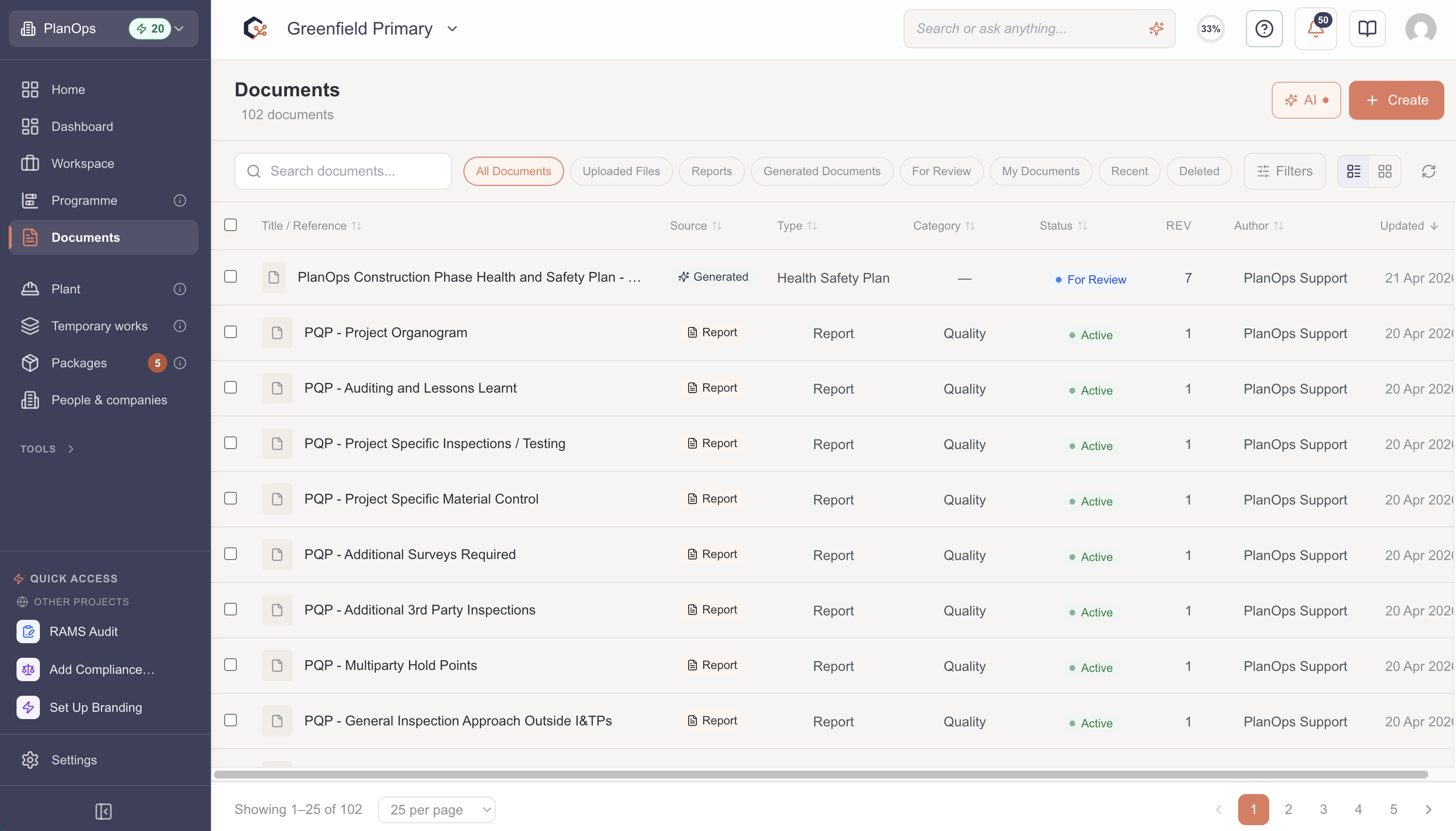This screenshot has height=831, width=1456.
Task: Expand the TOOLS section
Action: pyautogui.click(x=47, y=449)
